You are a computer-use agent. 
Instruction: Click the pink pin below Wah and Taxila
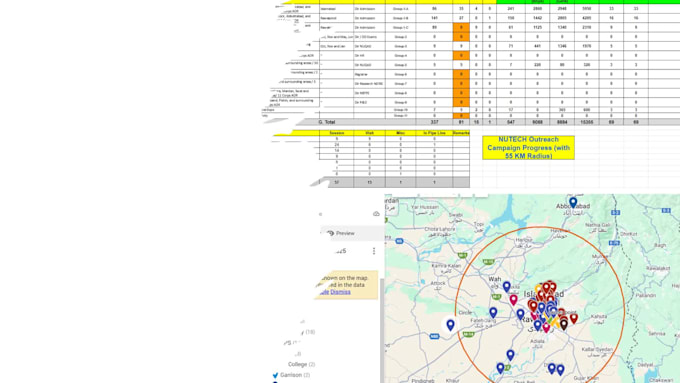coord(513,300)
